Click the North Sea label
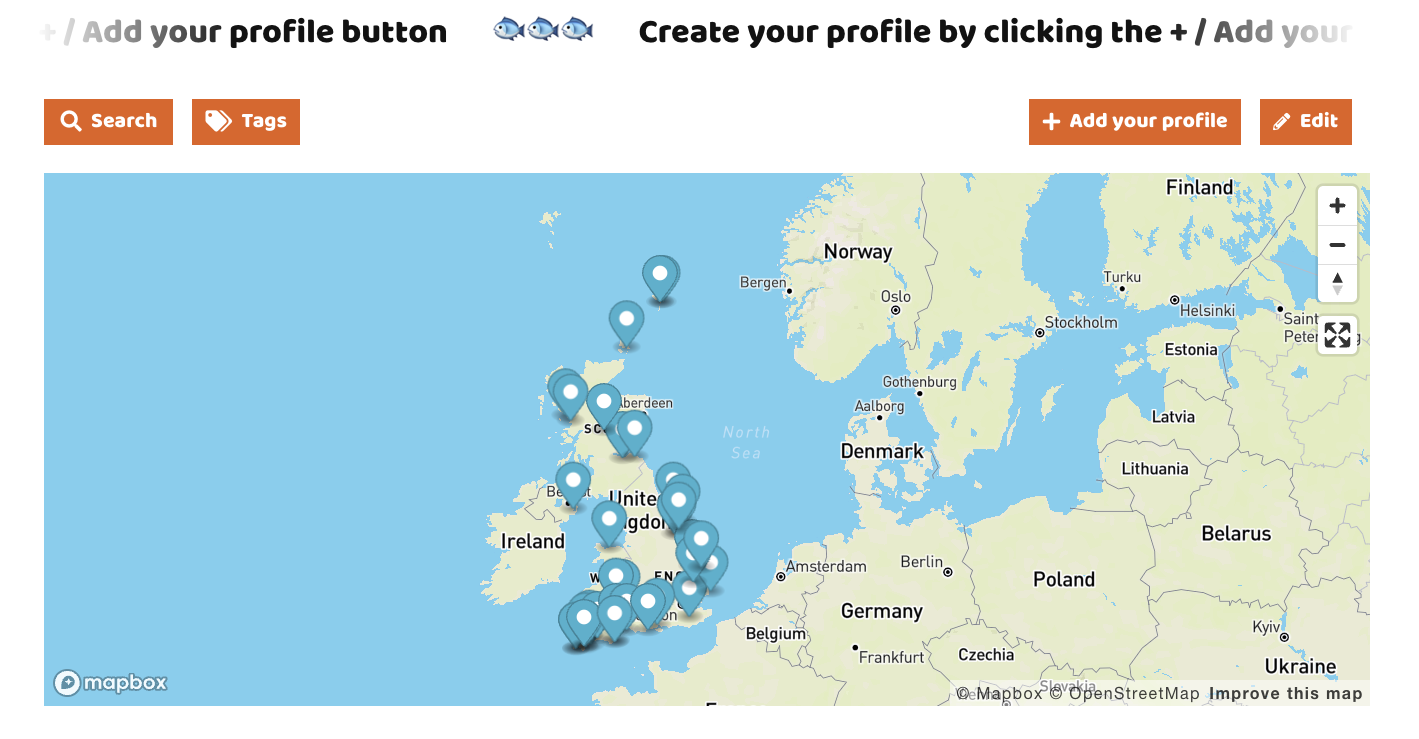 tap(746, 442)
